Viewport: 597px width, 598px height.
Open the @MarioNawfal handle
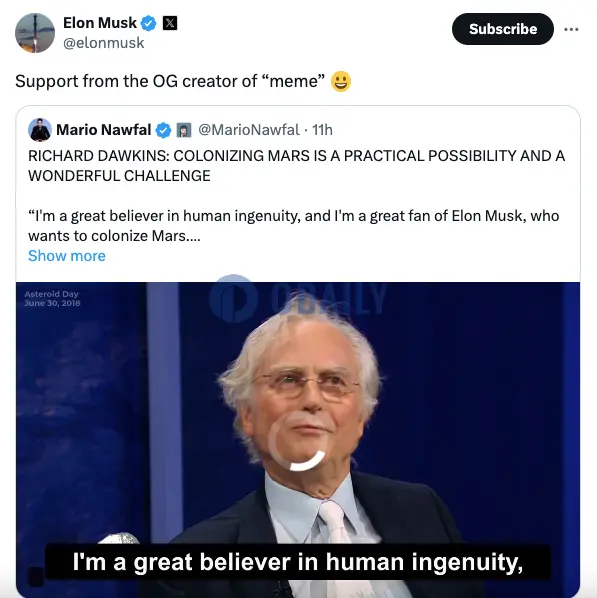coord(249,130)
